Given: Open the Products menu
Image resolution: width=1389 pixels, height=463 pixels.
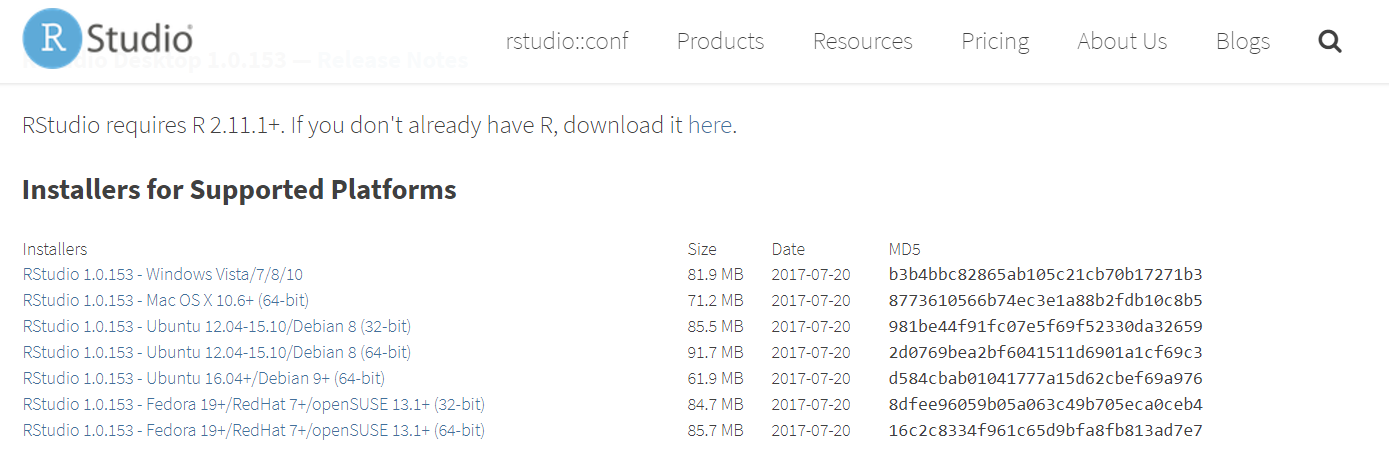Looking at the screenshot, I should tap(720, 41).
